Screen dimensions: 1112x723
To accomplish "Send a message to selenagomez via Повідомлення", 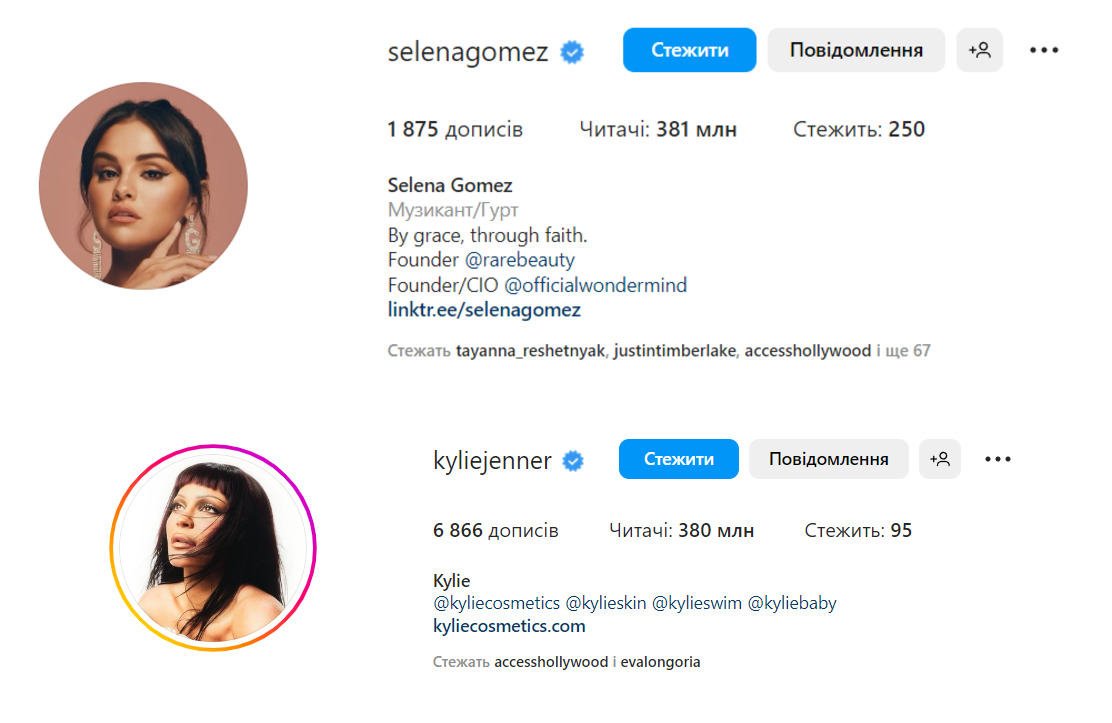I will point(856,50).
